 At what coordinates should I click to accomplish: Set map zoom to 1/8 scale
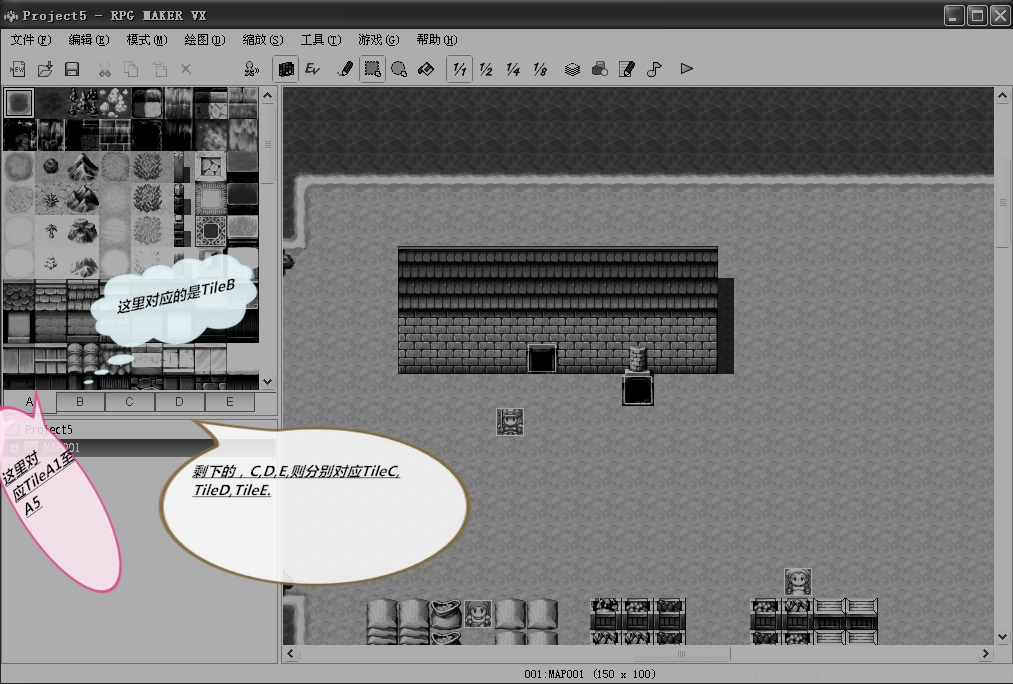pyautogui.click(x=541, y=69)
